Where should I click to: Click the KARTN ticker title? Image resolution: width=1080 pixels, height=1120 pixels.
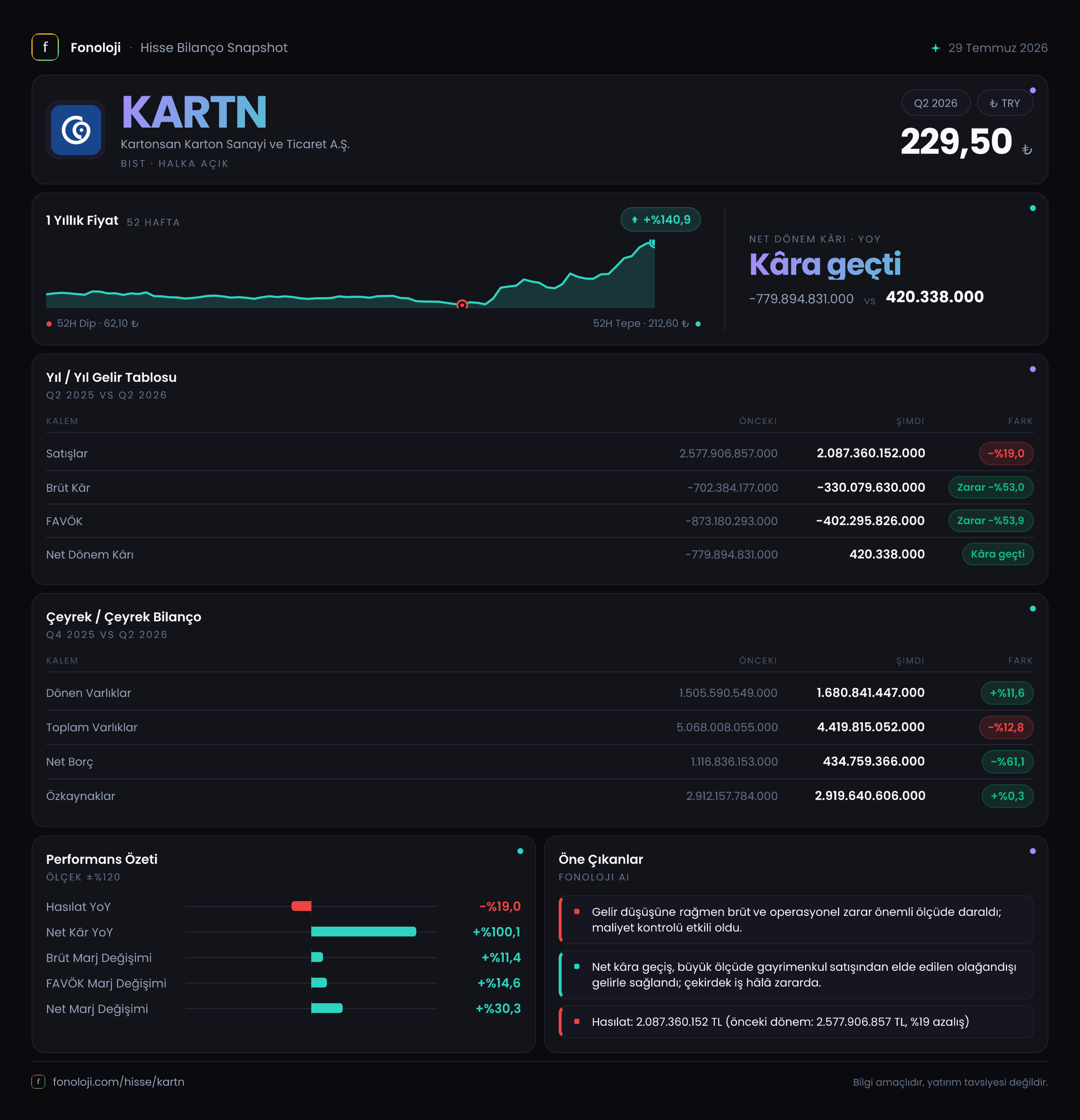click(x=194, y=112)
